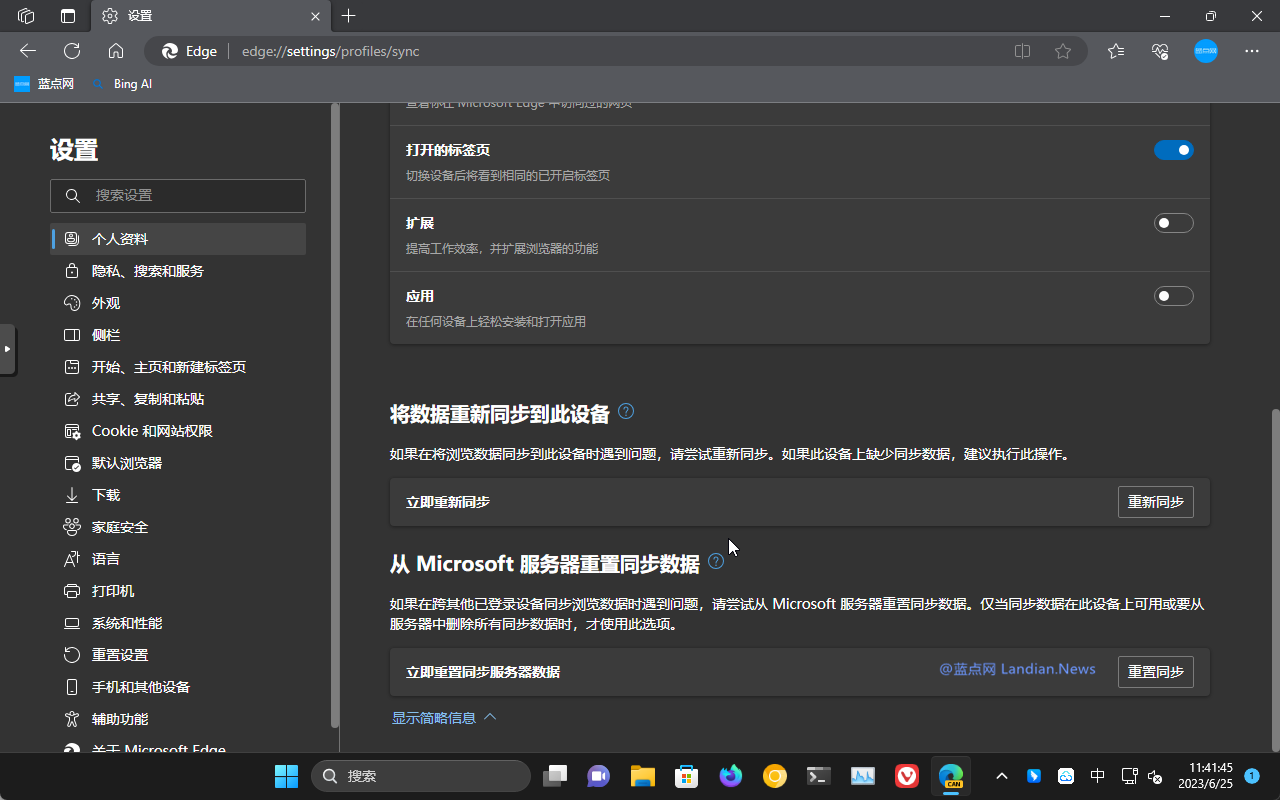The image size is (1280, 800).
Task: Enable 扩展 sync switch
Action: (x=1173, y=223)
